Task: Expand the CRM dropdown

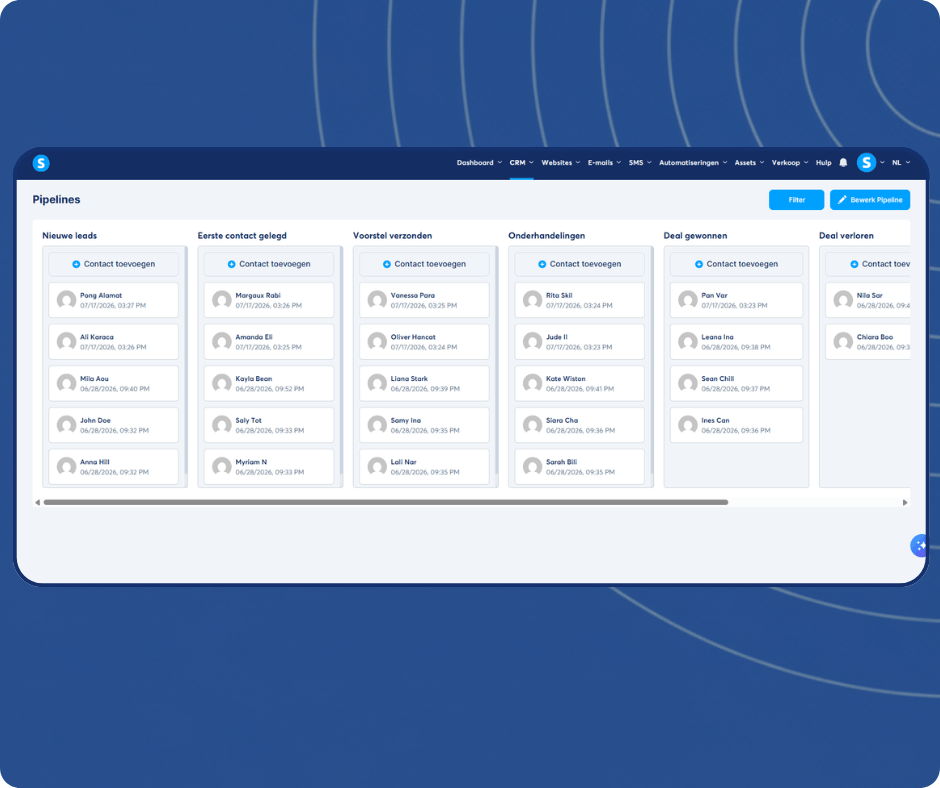Action: point(521,163)
